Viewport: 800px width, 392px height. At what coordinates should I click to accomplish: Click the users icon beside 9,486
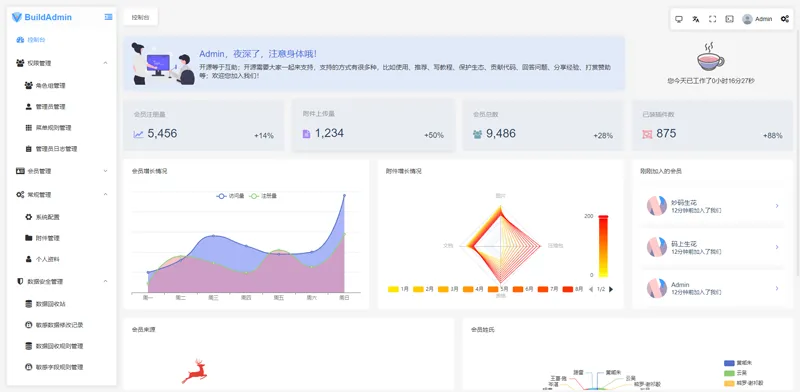coord(478,134)
